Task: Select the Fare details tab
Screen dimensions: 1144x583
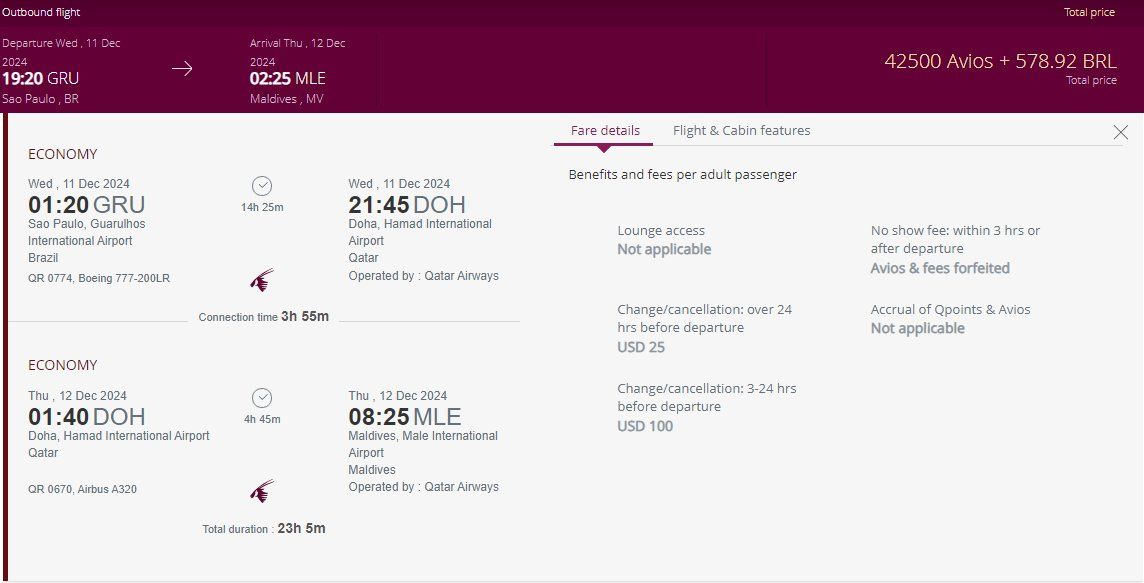Action: 605,131
